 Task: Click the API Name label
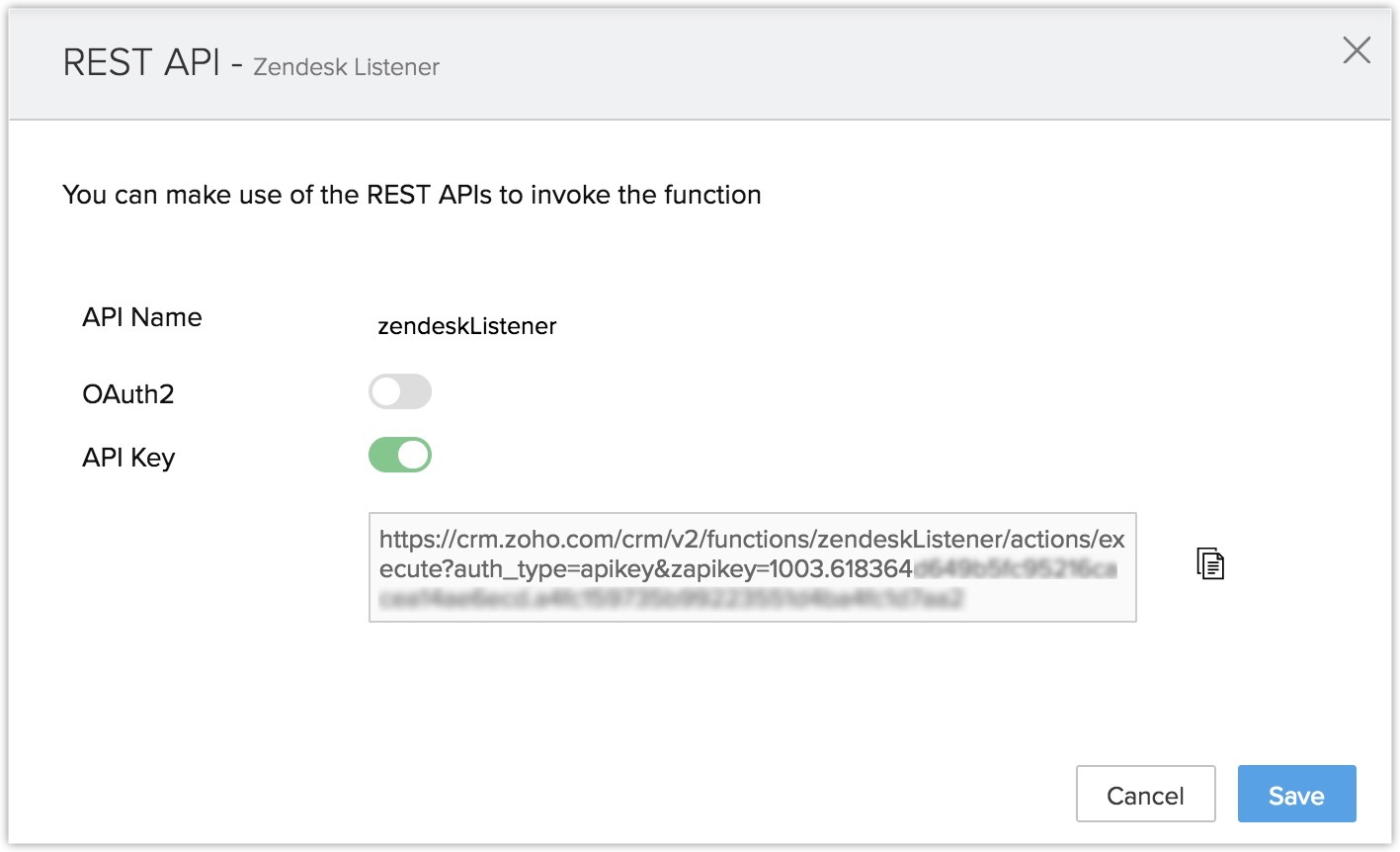[x=142, y=317]
